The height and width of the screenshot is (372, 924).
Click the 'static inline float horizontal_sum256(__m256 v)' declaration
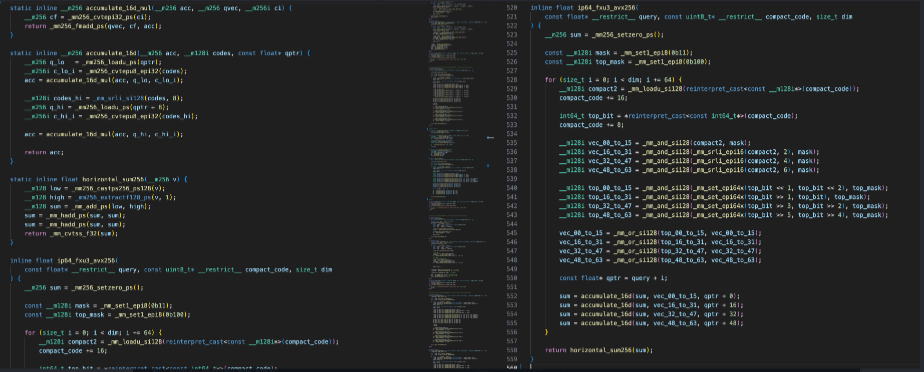point(99,179)
